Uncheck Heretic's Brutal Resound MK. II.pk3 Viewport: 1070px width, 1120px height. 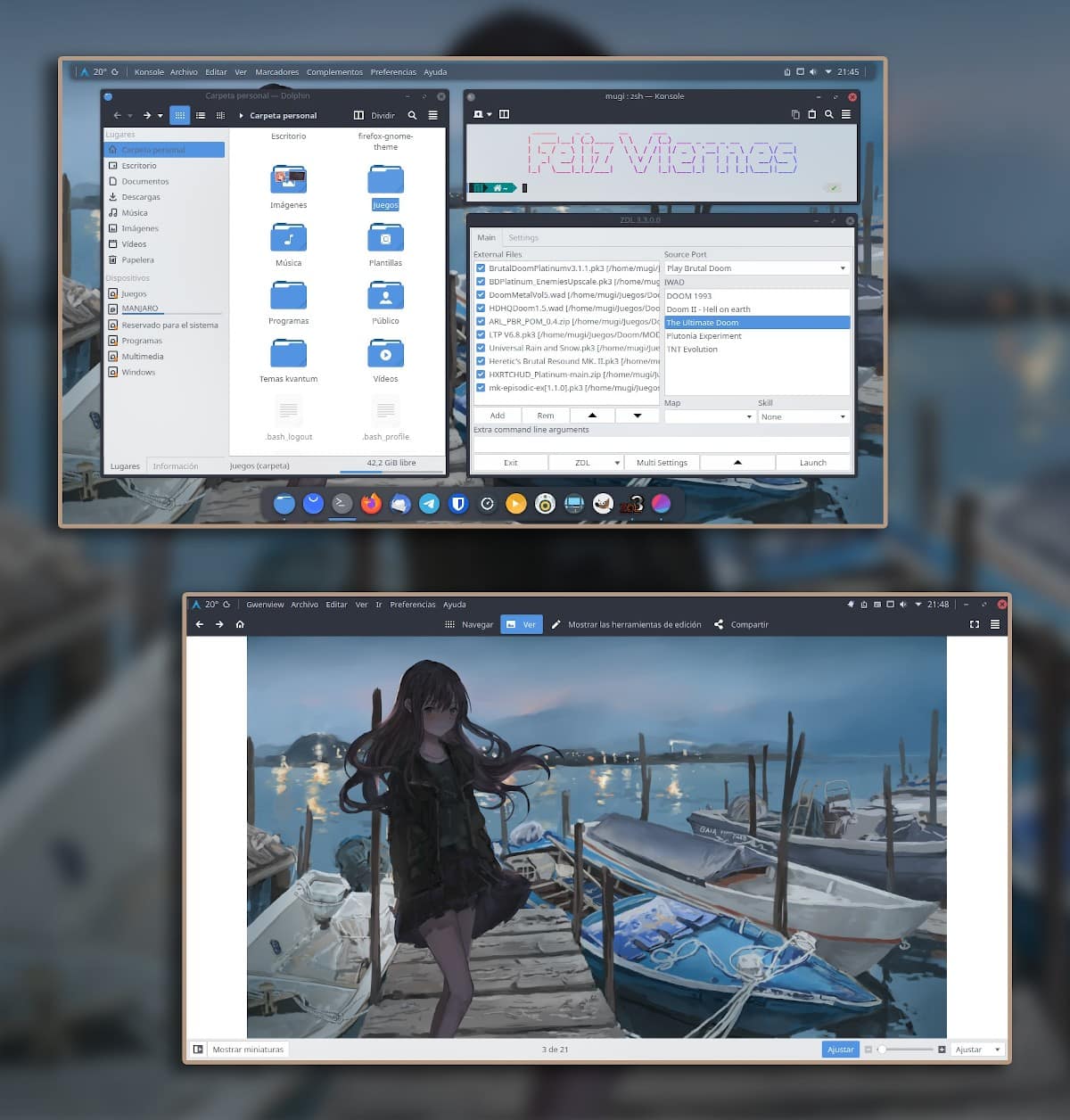point(481,361)
